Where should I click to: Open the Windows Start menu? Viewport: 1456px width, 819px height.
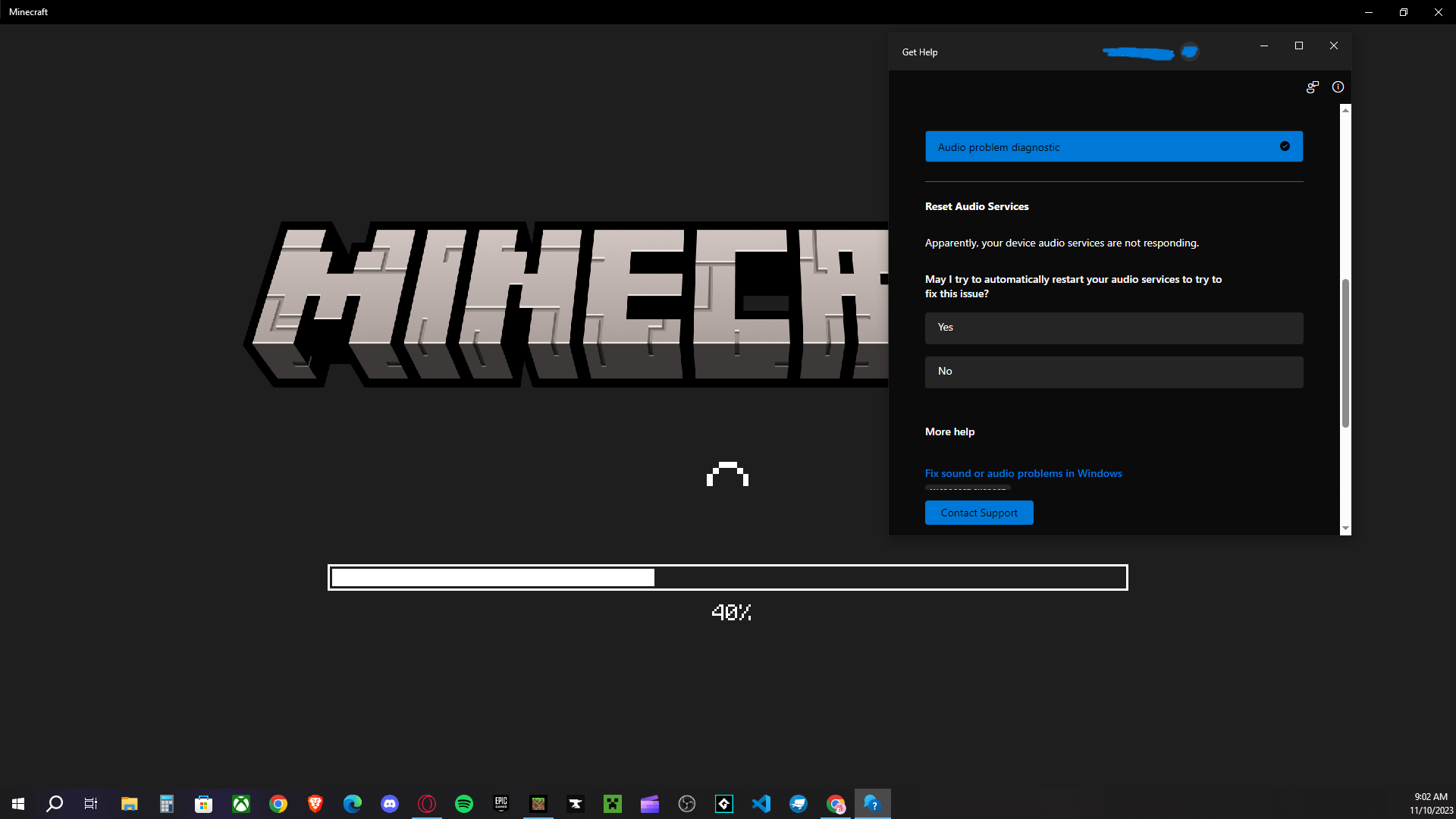point(18,804)
